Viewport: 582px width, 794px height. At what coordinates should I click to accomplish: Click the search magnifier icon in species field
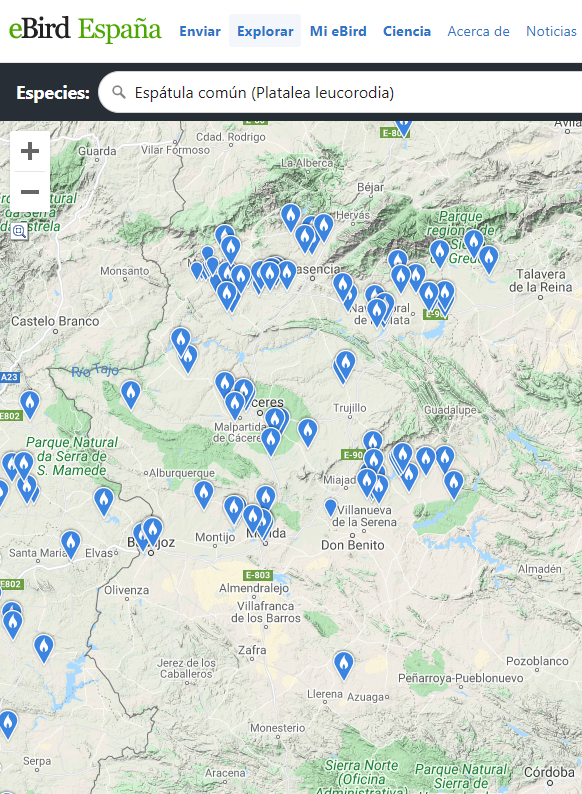coord(119,92)
